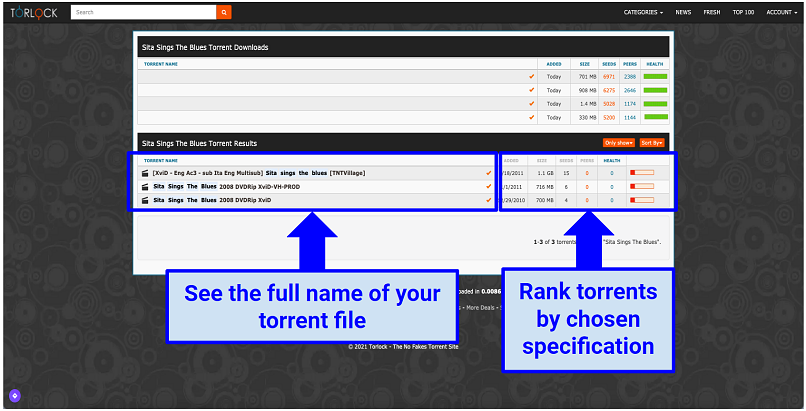This screenshot has height=411, width=806.
Task: Click the green health bar for the 6971 seeds row
Action: pos(655,77)
